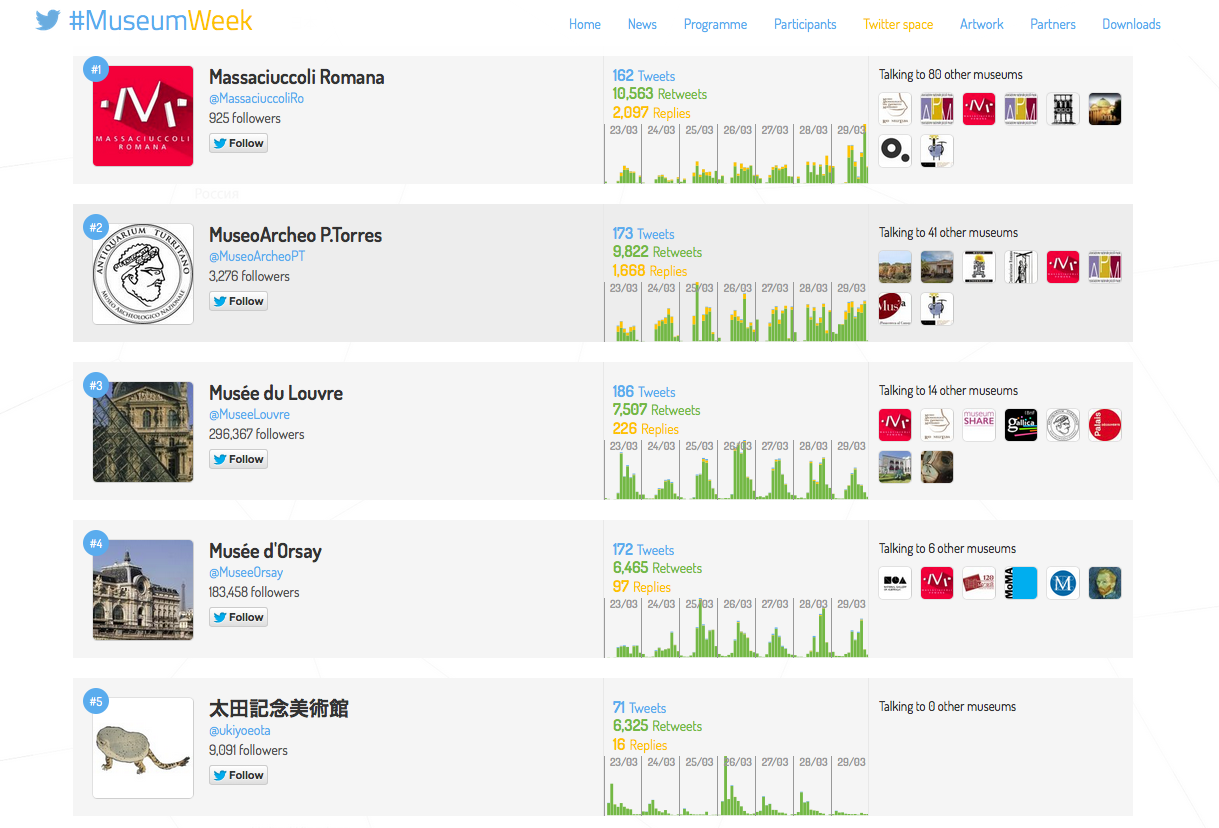Screen dimensions: 1219x828
Task: Go to the Home page
Action: point(585,24)
